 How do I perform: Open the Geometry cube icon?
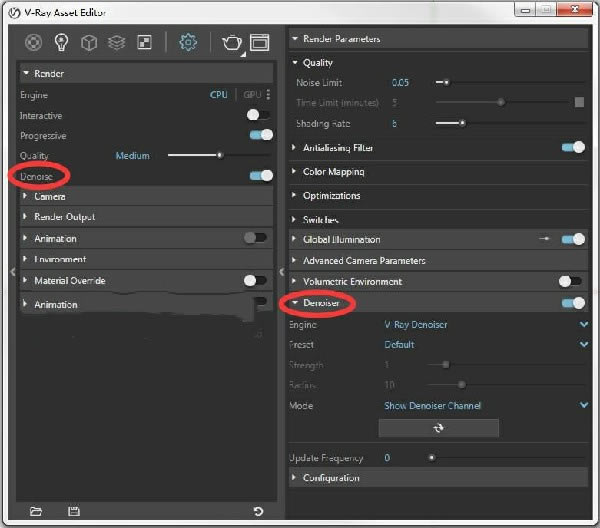[x=89, y=42]
